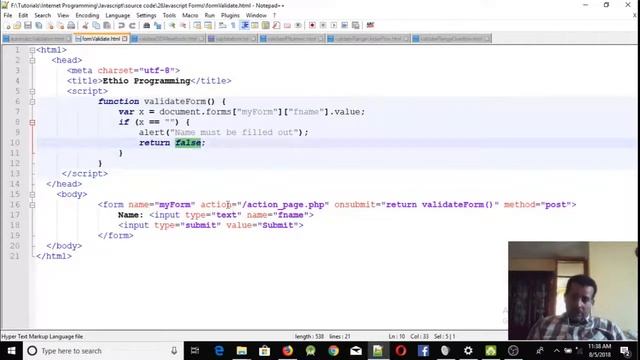
Task: Click the Zoom Out toolbar icon
Action: 183,25
